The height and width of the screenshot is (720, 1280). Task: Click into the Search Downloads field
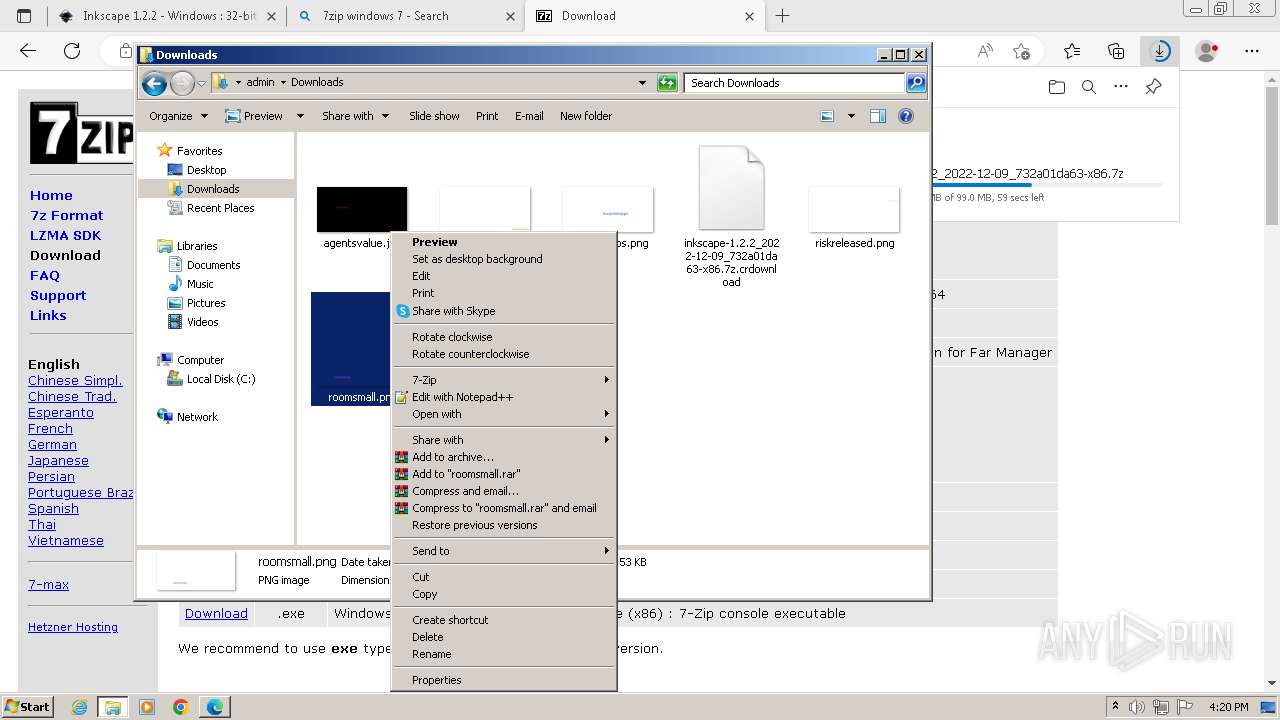pos(795,83)
